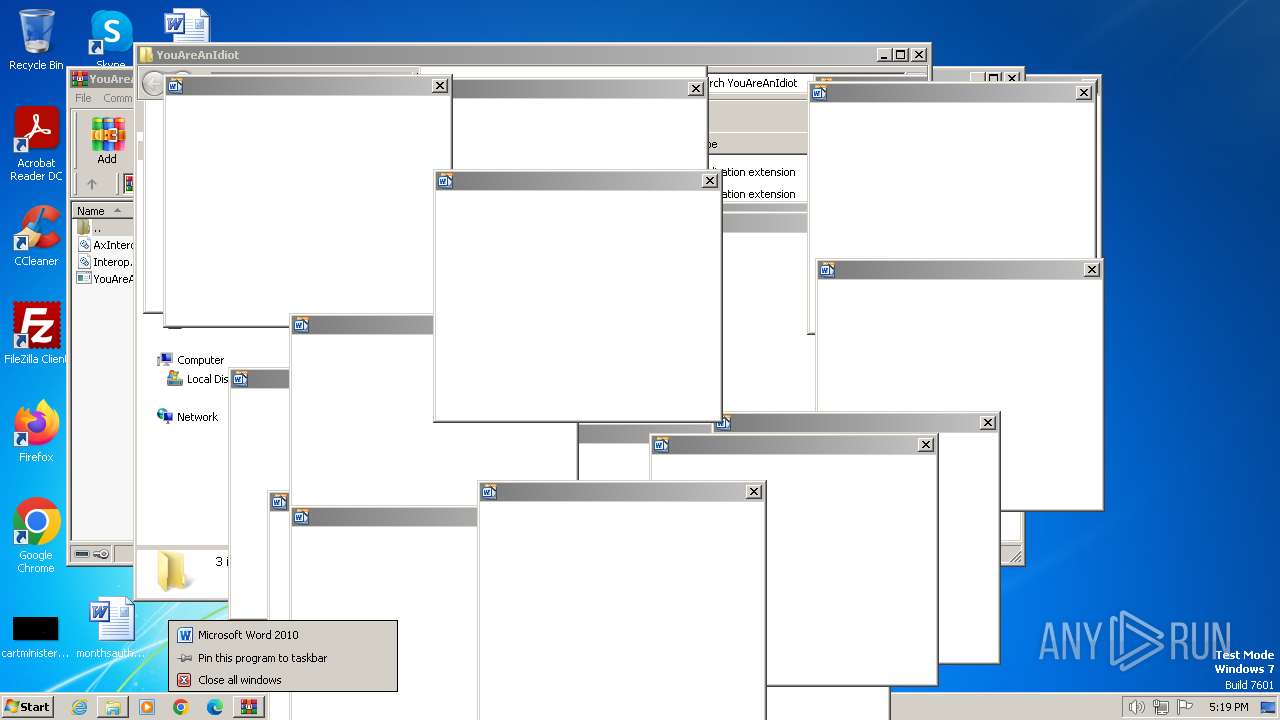Select Computer in Explorer navigation pane
1280x720 pixels.
191,360
